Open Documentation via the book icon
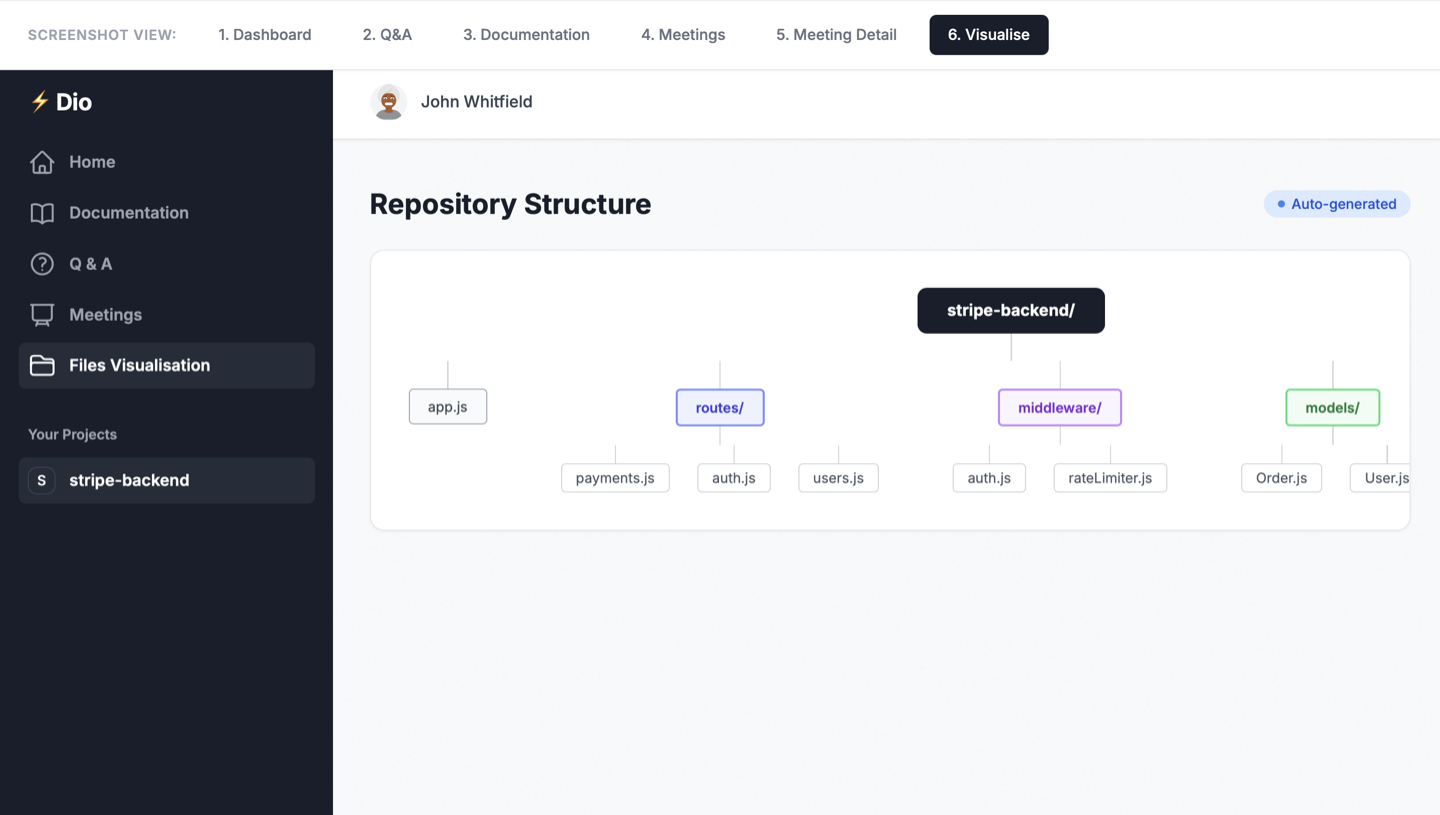 coord(42,212)
